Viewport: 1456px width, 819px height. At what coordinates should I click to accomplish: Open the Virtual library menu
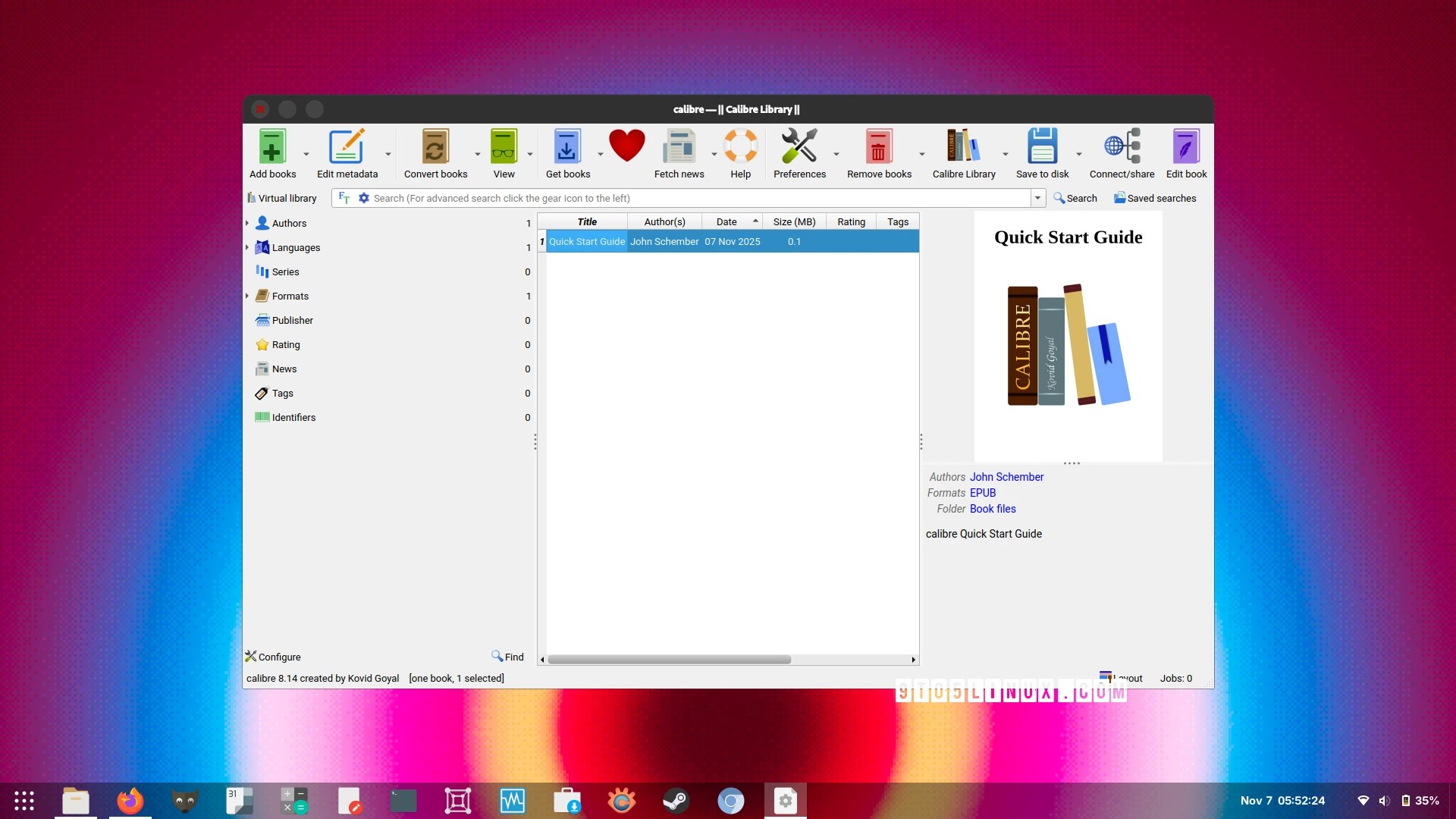coord(282,198)
